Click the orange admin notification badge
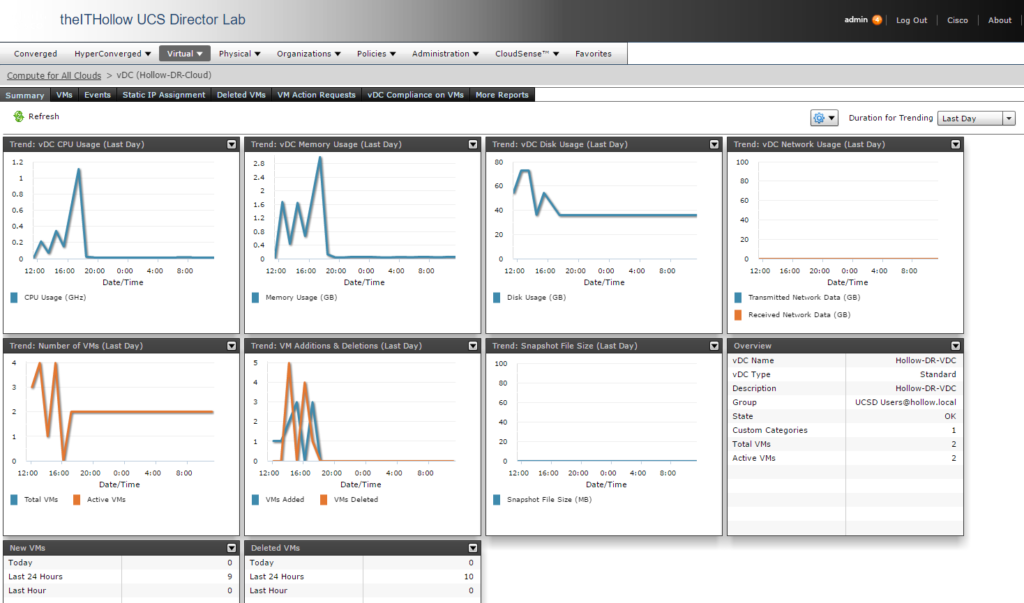The height and width of the screenshot is (603, 1024). tap(877, 20)
